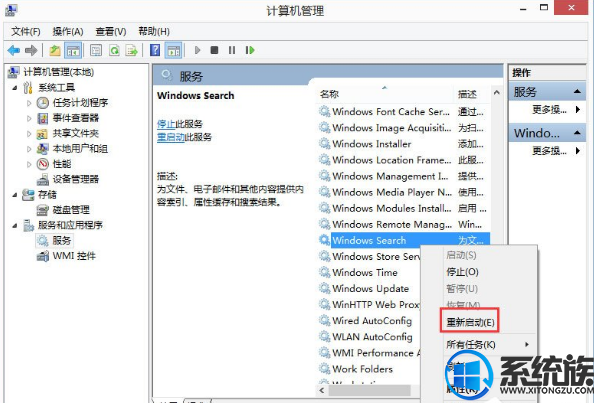The image size is (594, 403).
Task: Click the Export list toolbar icon
Action: [x=131, y=50]
